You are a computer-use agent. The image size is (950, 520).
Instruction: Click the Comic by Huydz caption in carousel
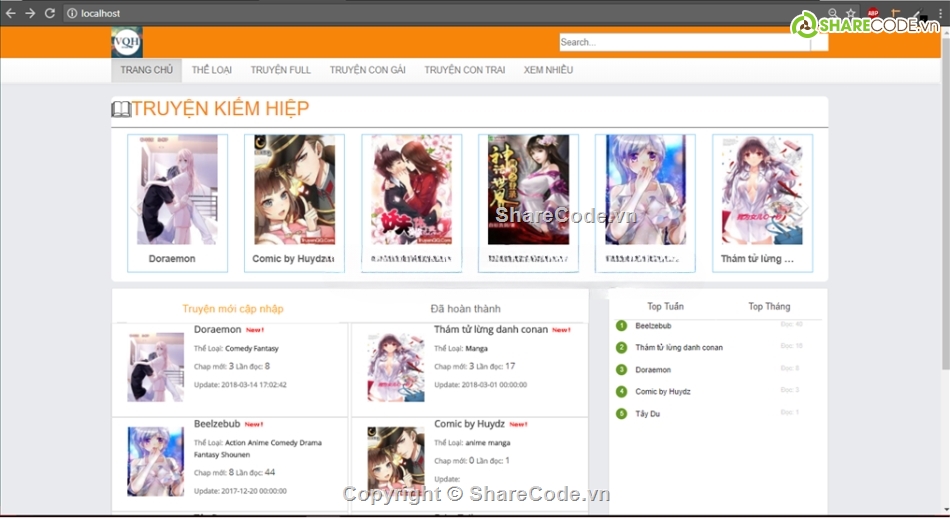[x=293, y=259]
